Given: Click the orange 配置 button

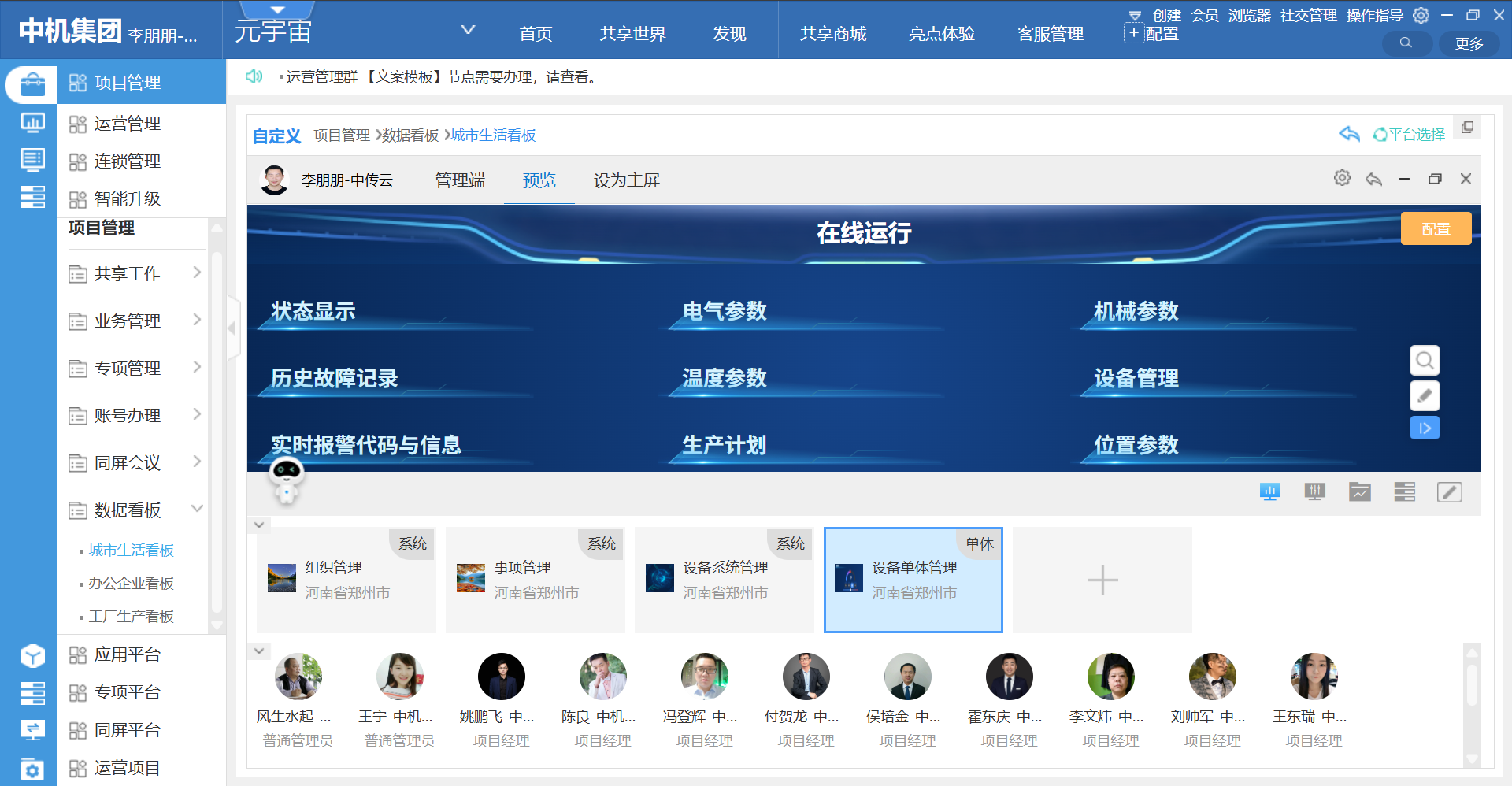Looking at the screenshot, I should [1435, 229].
